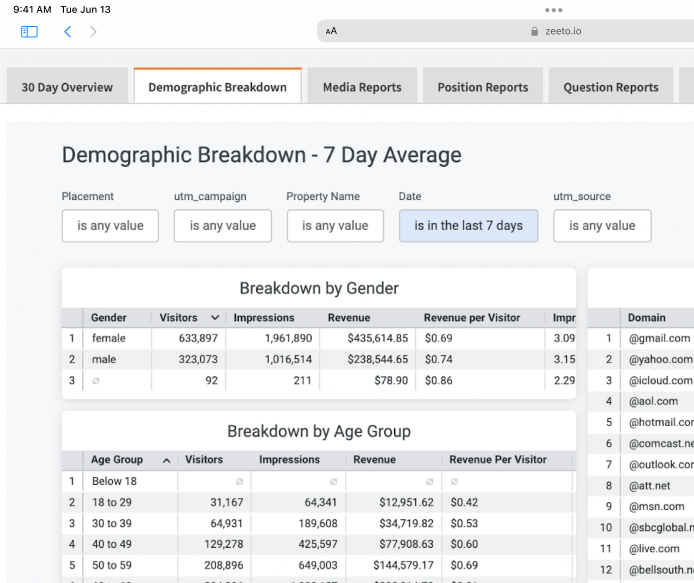Image resolution: width=694 pixels, height=583 pixels.
Task: Open the utm_source filter dropdown
Action: 602,226
